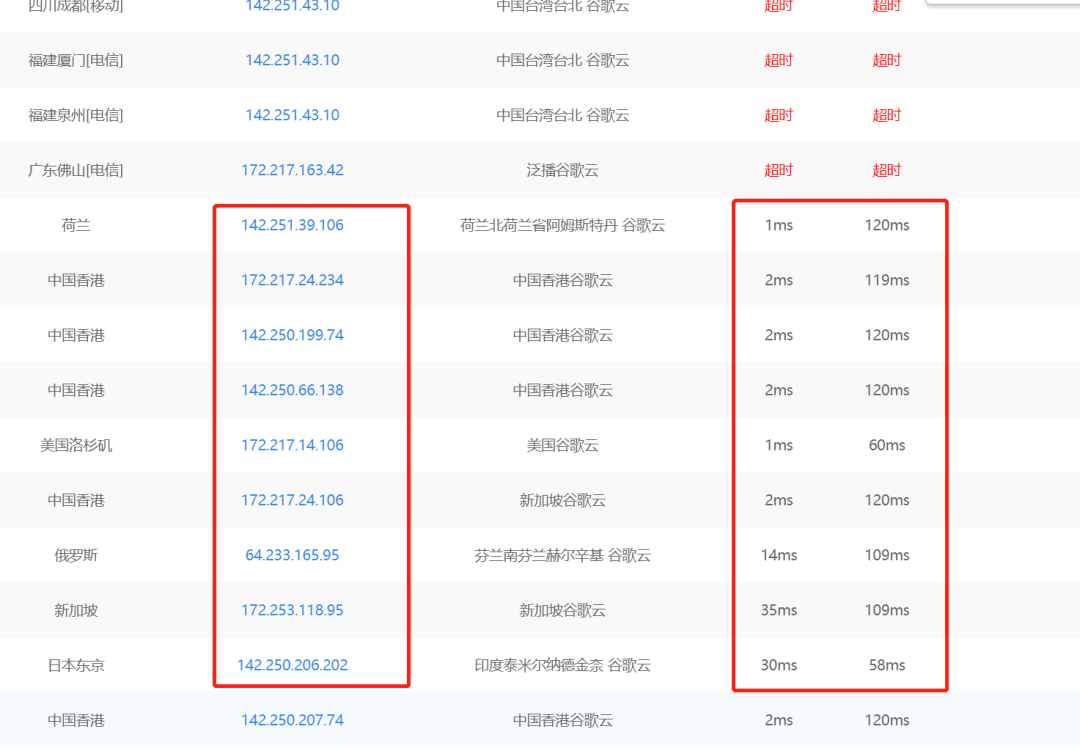The image size is (1080, 751).
Task: Select 120ms in the 荷兰 row
Action: [887, 225]
